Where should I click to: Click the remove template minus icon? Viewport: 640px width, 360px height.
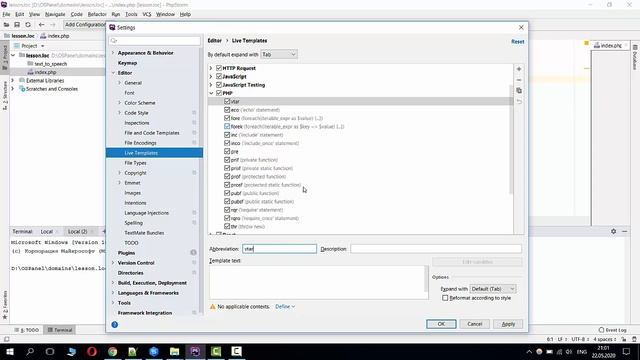tap(519, 80)
